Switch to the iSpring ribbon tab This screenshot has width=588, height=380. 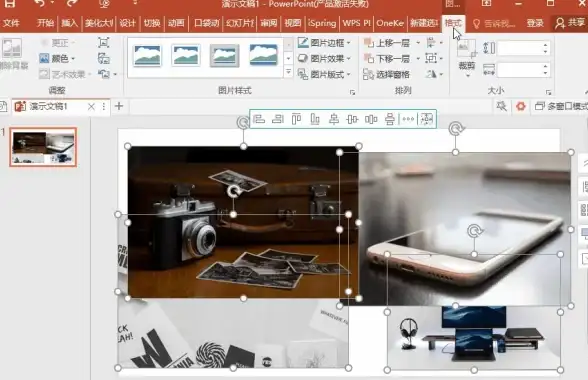coord(322,23)
